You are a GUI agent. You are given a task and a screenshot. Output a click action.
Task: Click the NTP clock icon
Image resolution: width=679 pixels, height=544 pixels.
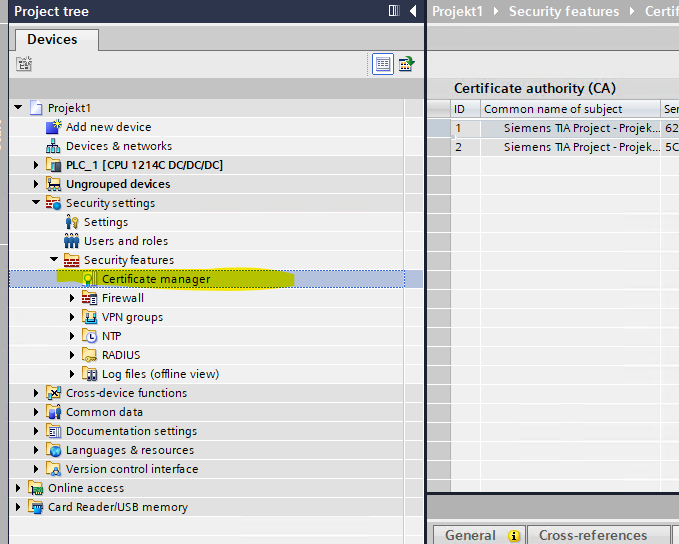coord(90,336)
